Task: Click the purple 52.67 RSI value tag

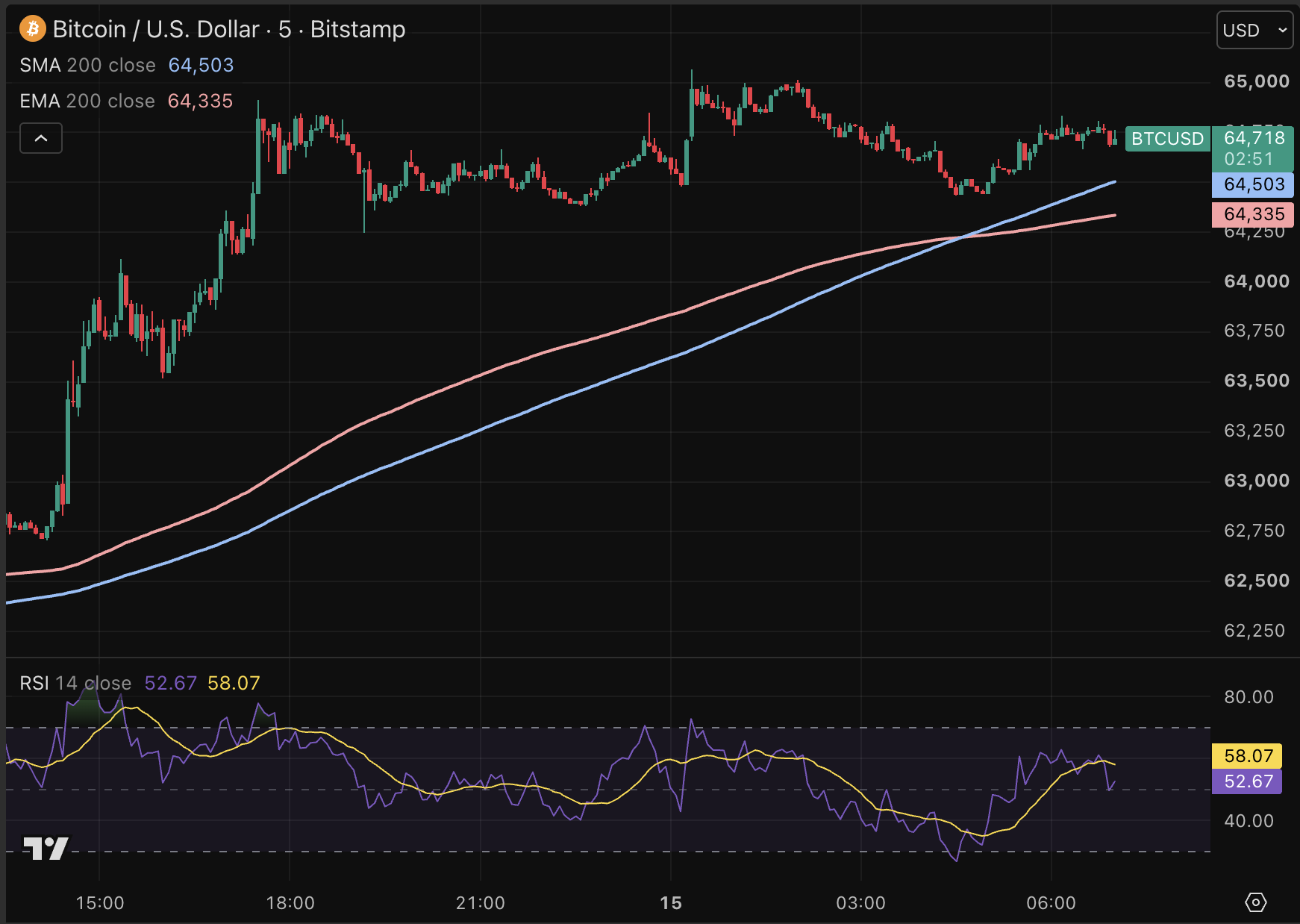Action: 1247,781
